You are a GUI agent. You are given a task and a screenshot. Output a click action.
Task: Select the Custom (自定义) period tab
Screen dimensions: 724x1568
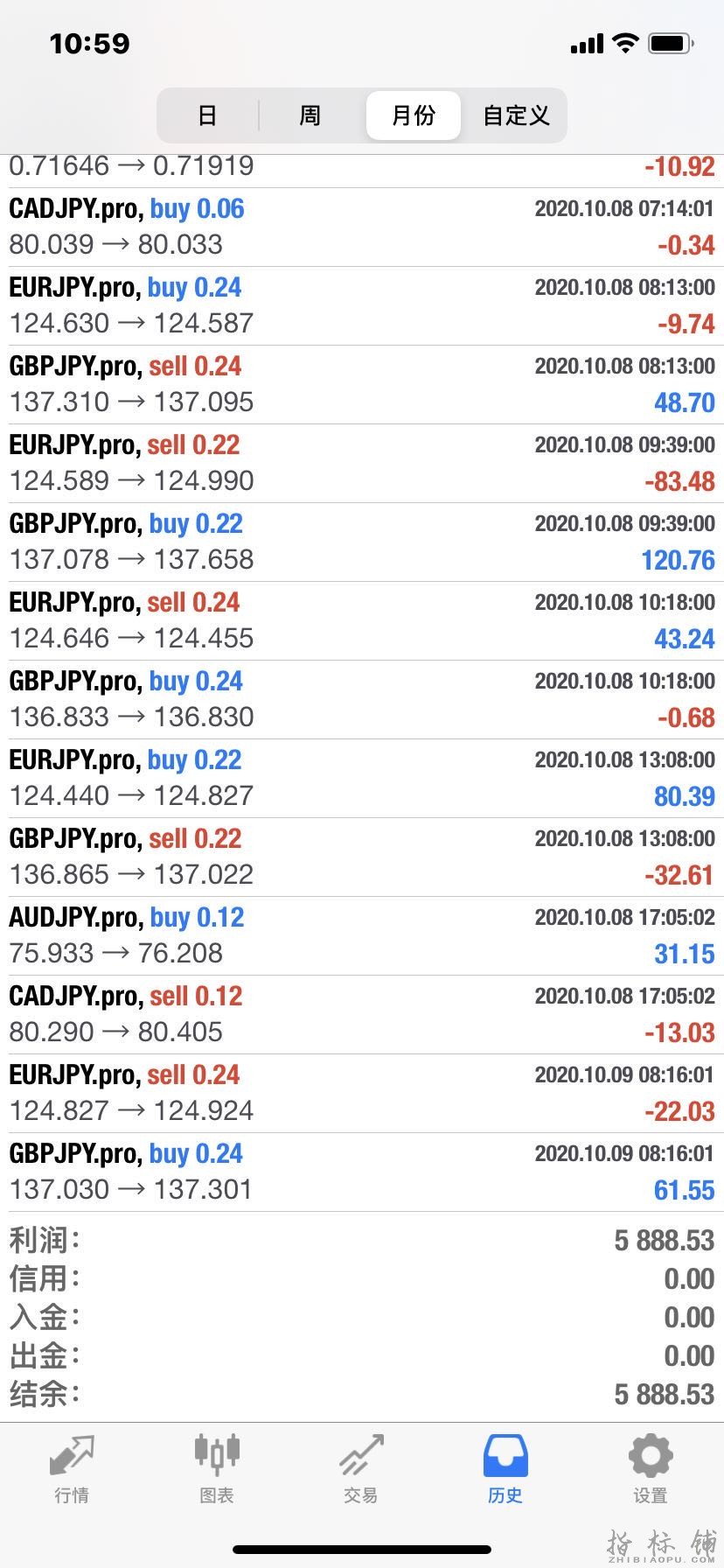516,115
